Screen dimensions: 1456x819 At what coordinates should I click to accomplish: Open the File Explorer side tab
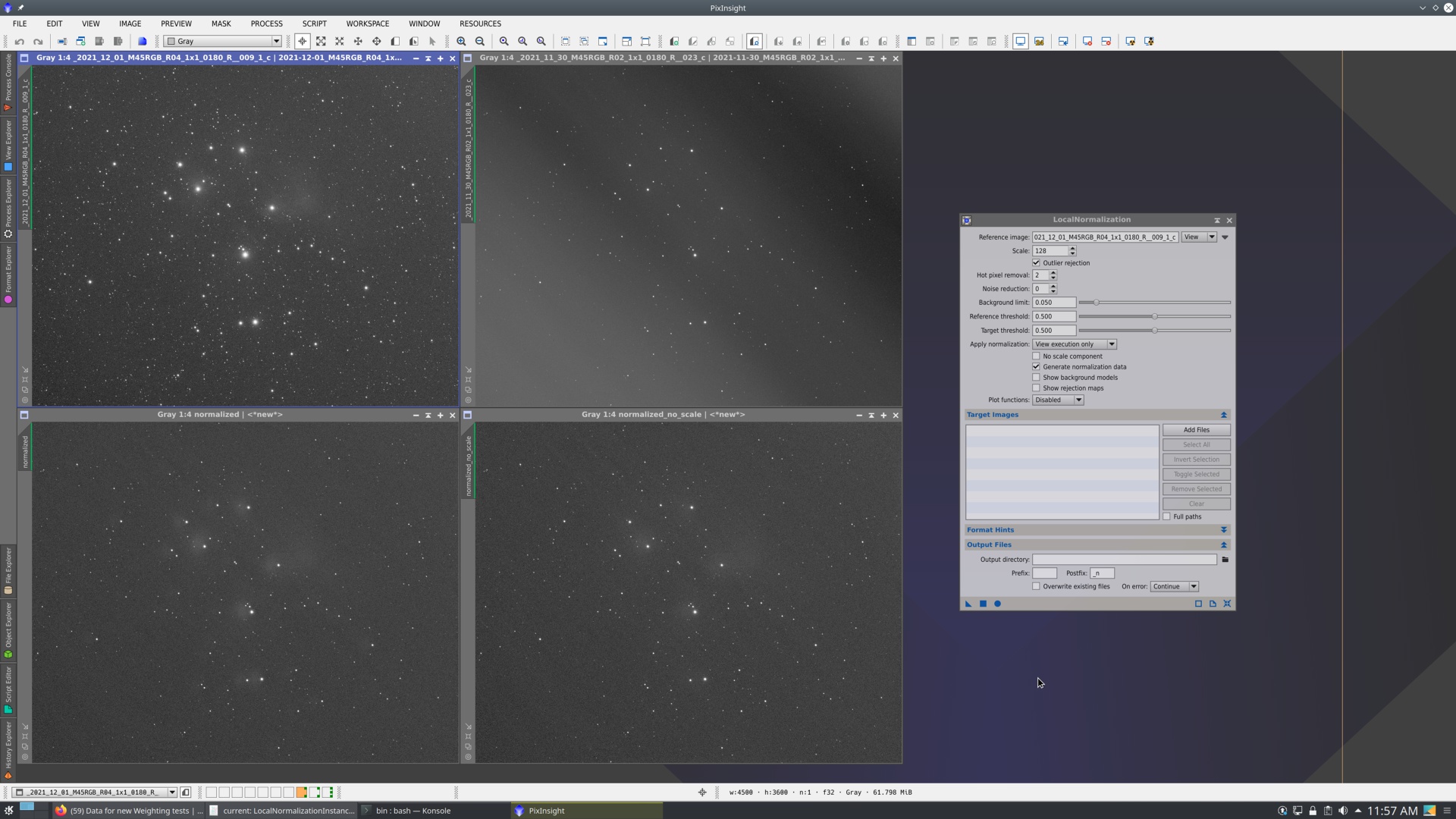pyautogui.click(x=8, y=570)
